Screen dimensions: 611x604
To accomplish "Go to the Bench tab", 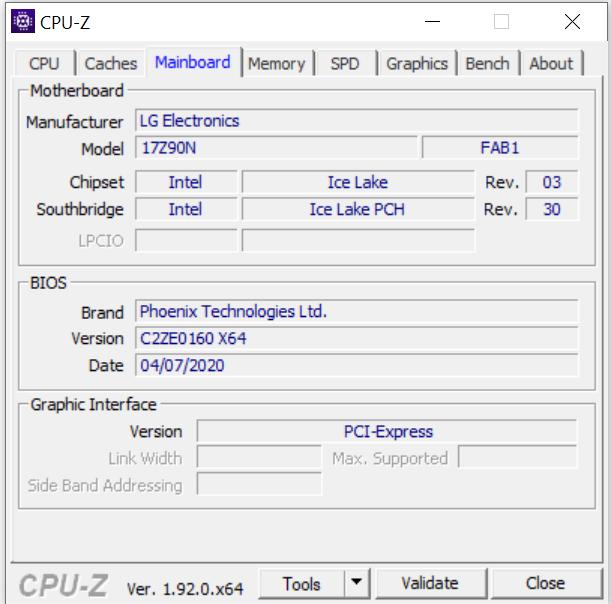I will coord(487,63).
